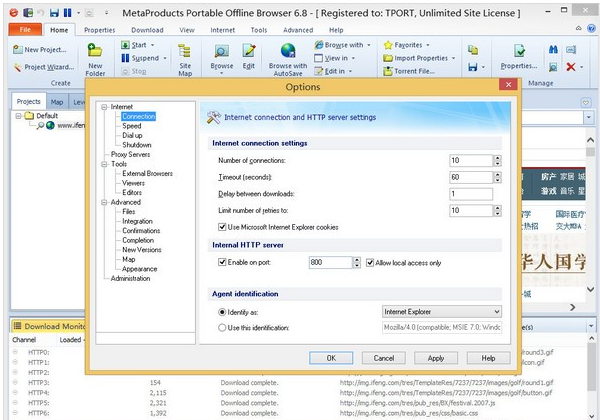This screenshot has height=420, width=600.
Task: Select Appearance in options tree
Action: pos(139,269)
